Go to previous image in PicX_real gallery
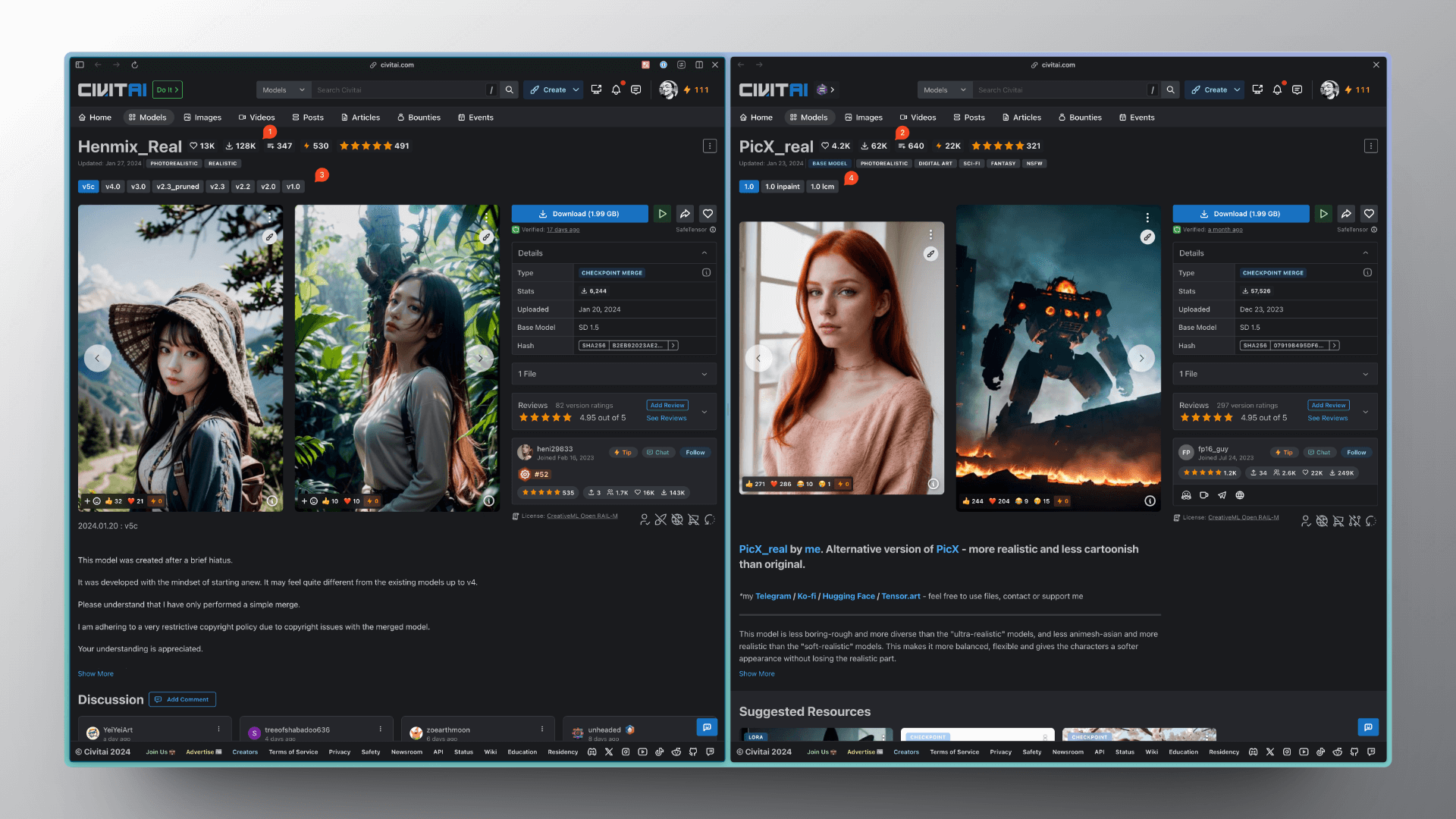Viewport: 1456px width, 819px height. (758, 358)
